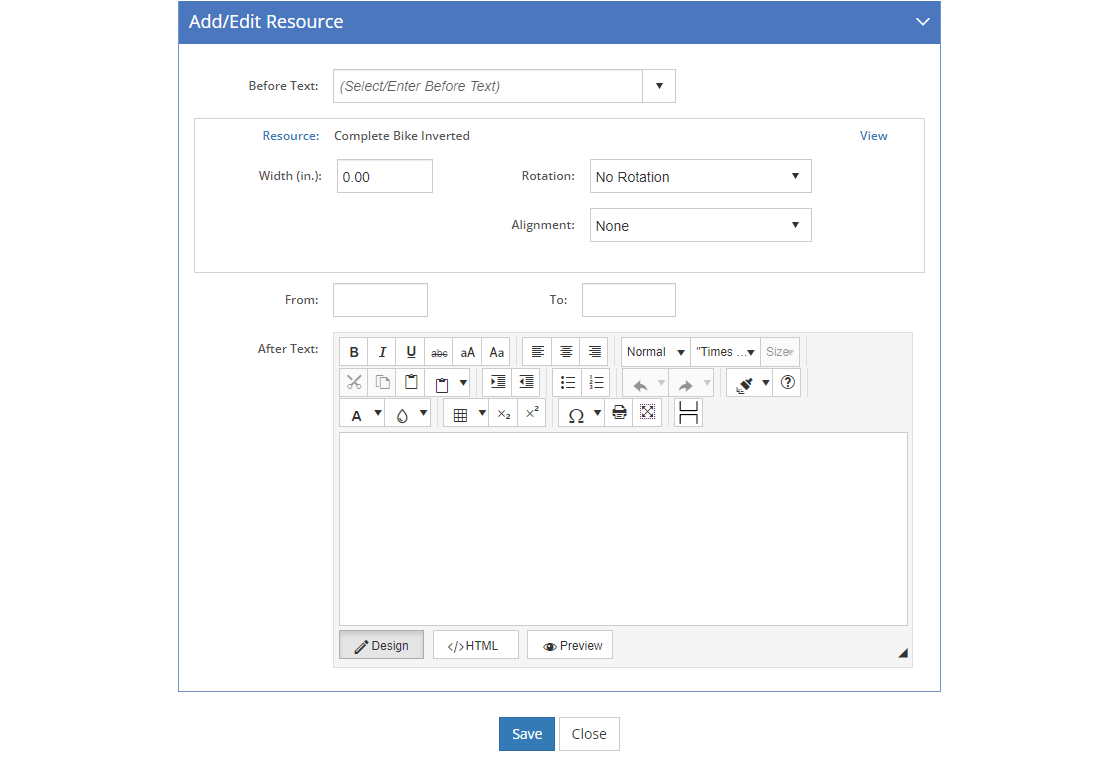The width and height of the screenshot is (1120, 773).
Task: Expand table insert options arrow
Action: coord(482,413)
